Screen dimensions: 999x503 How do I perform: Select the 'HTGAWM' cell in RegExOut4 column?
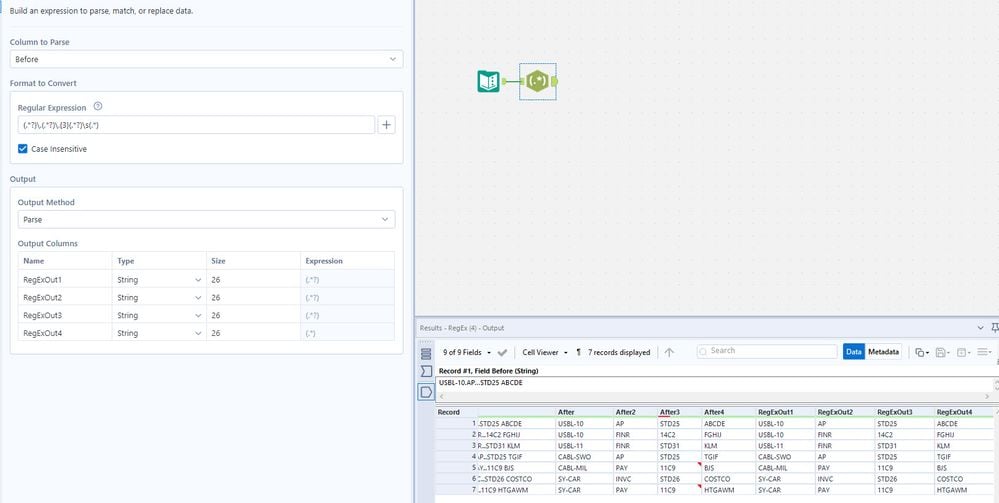click(x=964, y=490)
